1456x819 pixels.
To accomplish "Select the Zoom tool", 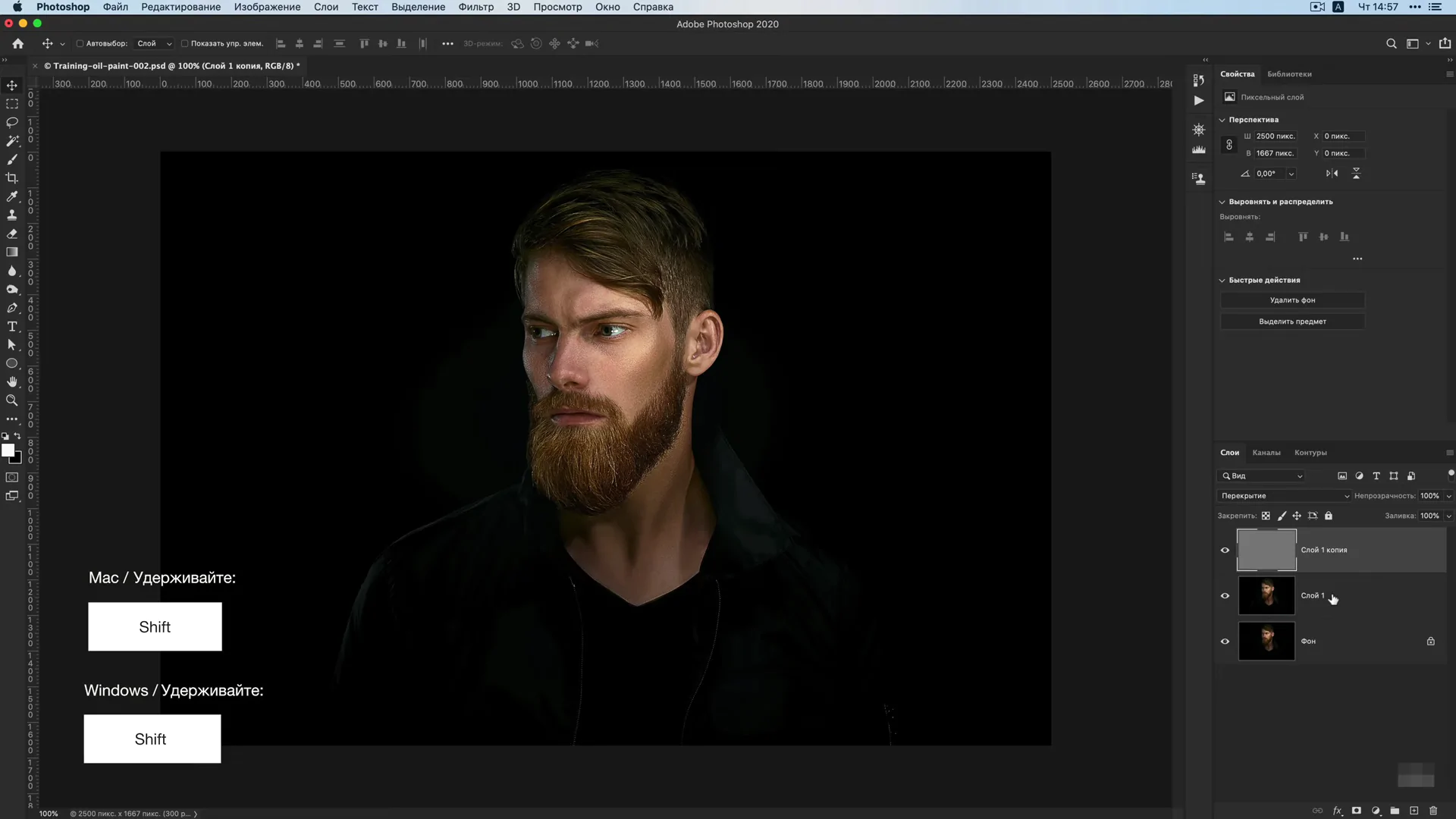I will pos(12,400).
